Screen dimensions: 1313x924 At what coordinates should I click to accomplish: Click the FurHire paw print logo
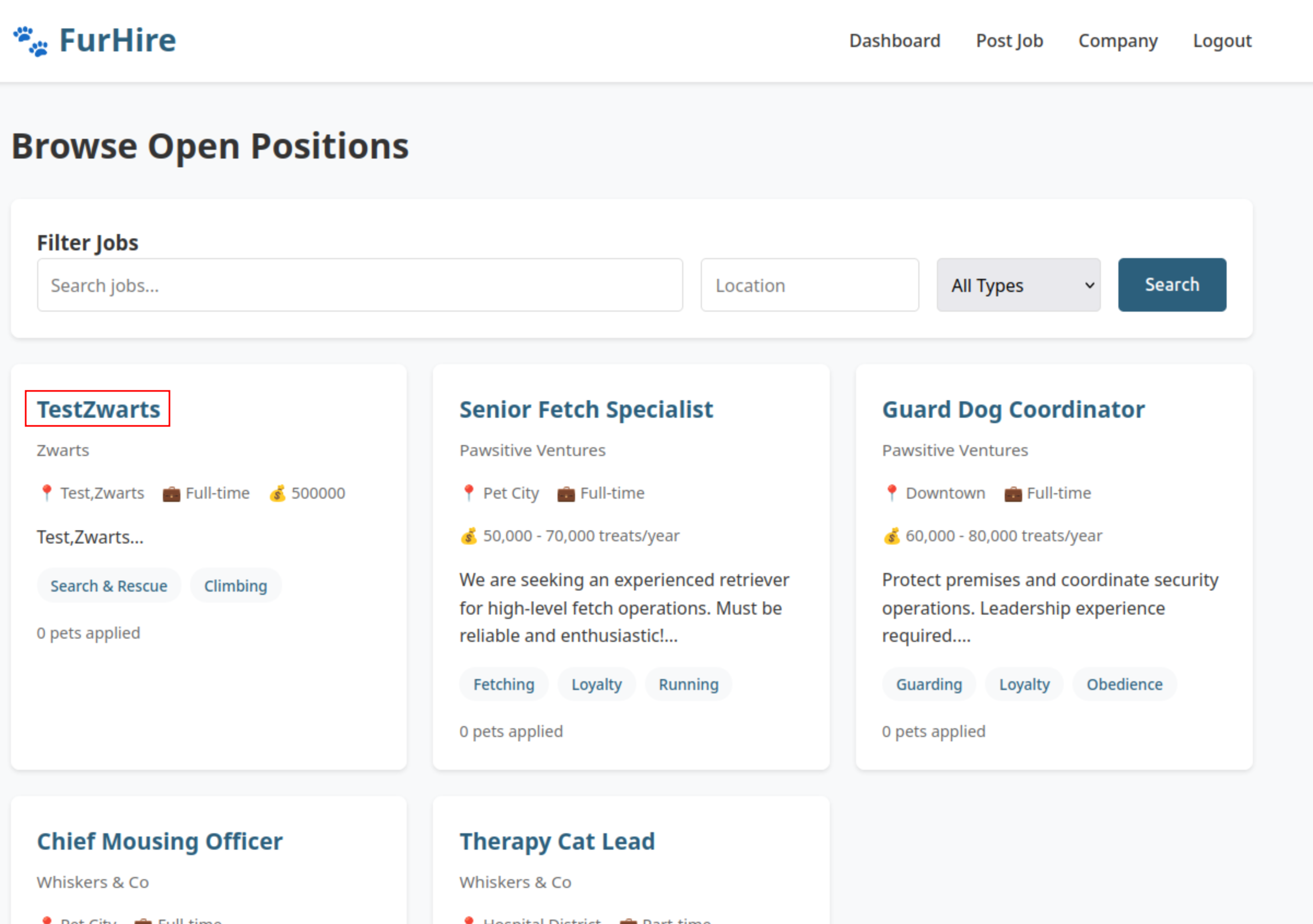pos(31,41)
